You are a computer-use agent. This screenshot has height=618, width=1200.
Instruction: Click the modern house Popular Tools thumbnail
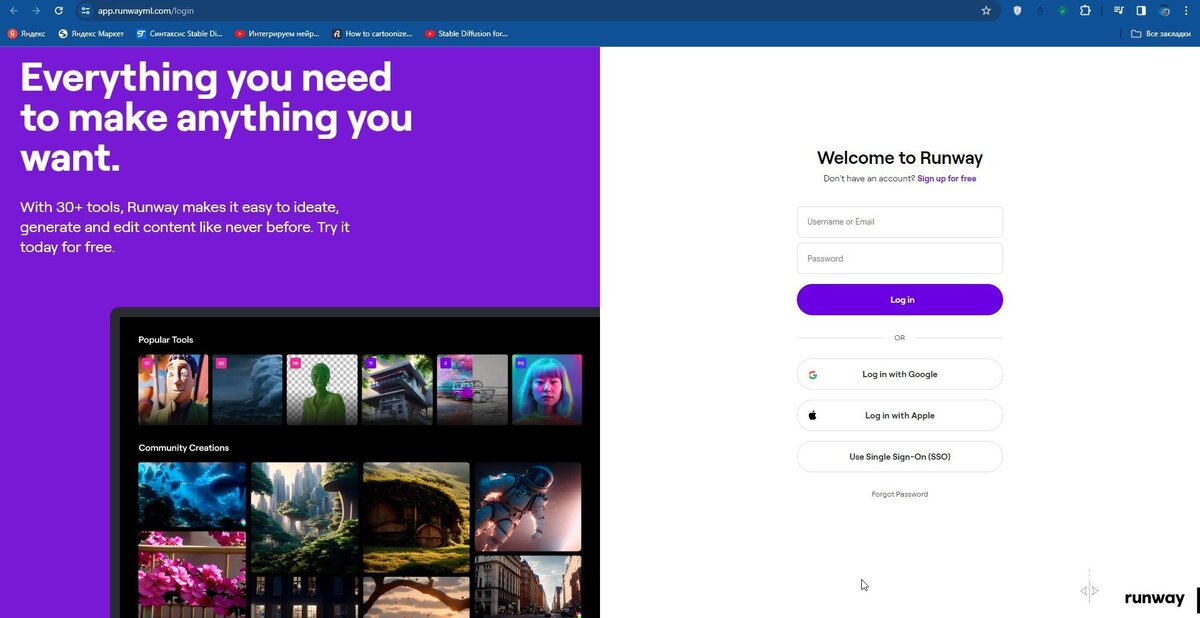click(397, 390)
